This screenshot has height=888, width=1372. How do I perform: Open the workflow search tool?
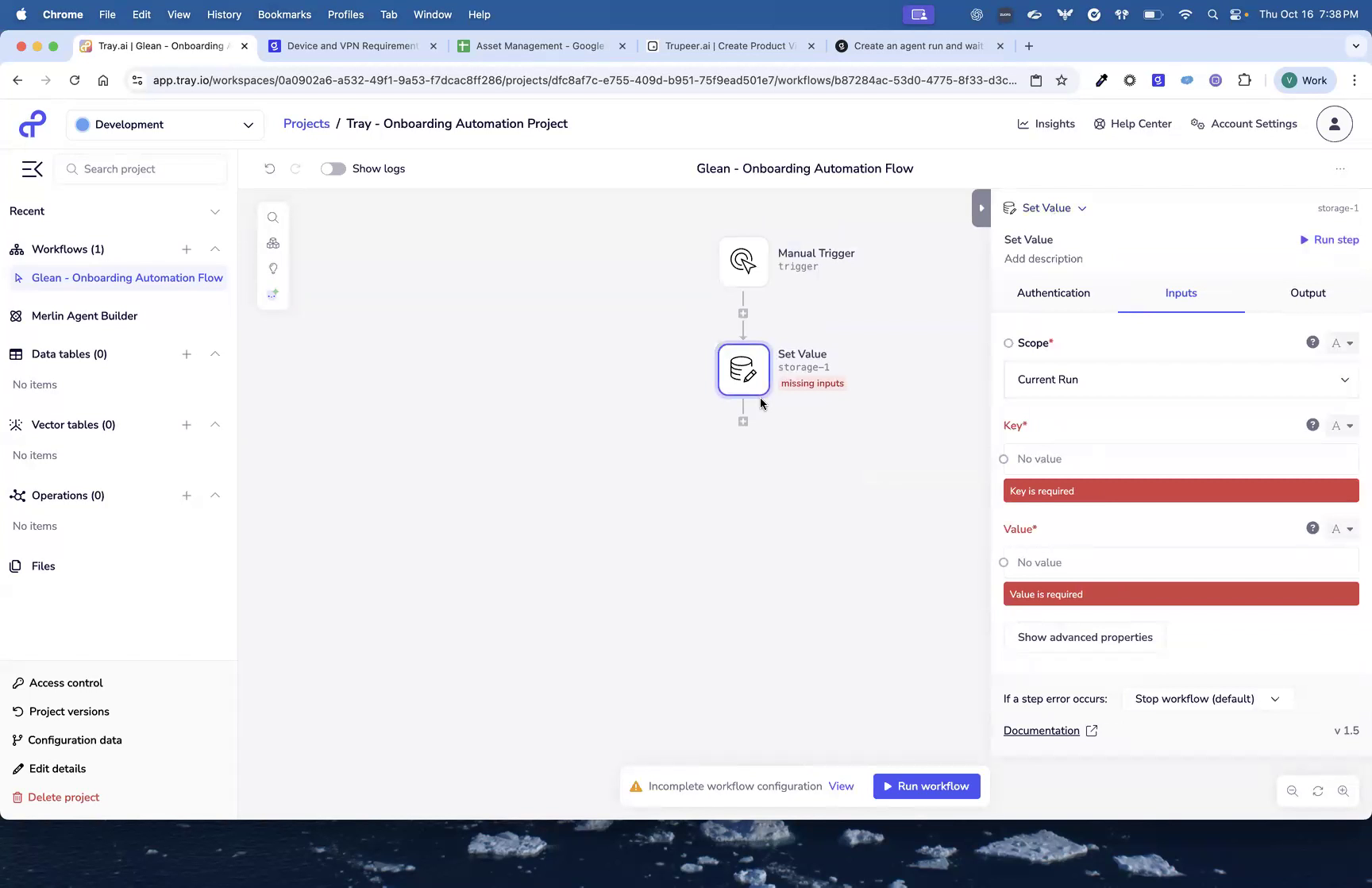coord(273,217)
